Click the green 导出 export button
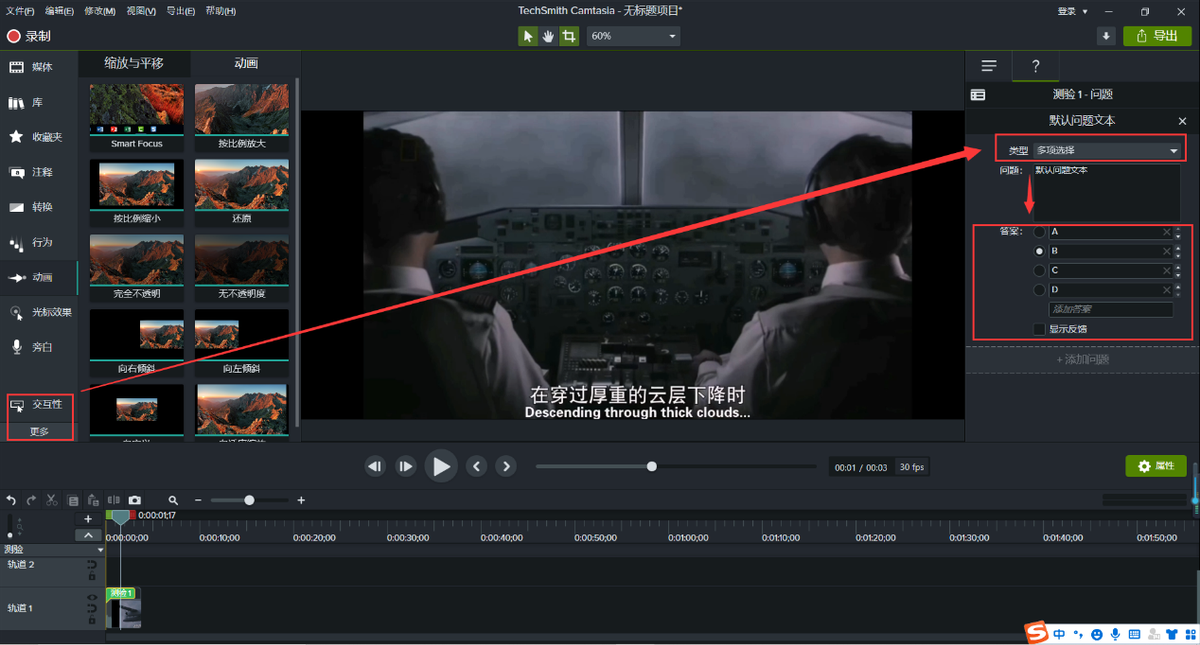 pyautogui.click(x=1157, y=36)
